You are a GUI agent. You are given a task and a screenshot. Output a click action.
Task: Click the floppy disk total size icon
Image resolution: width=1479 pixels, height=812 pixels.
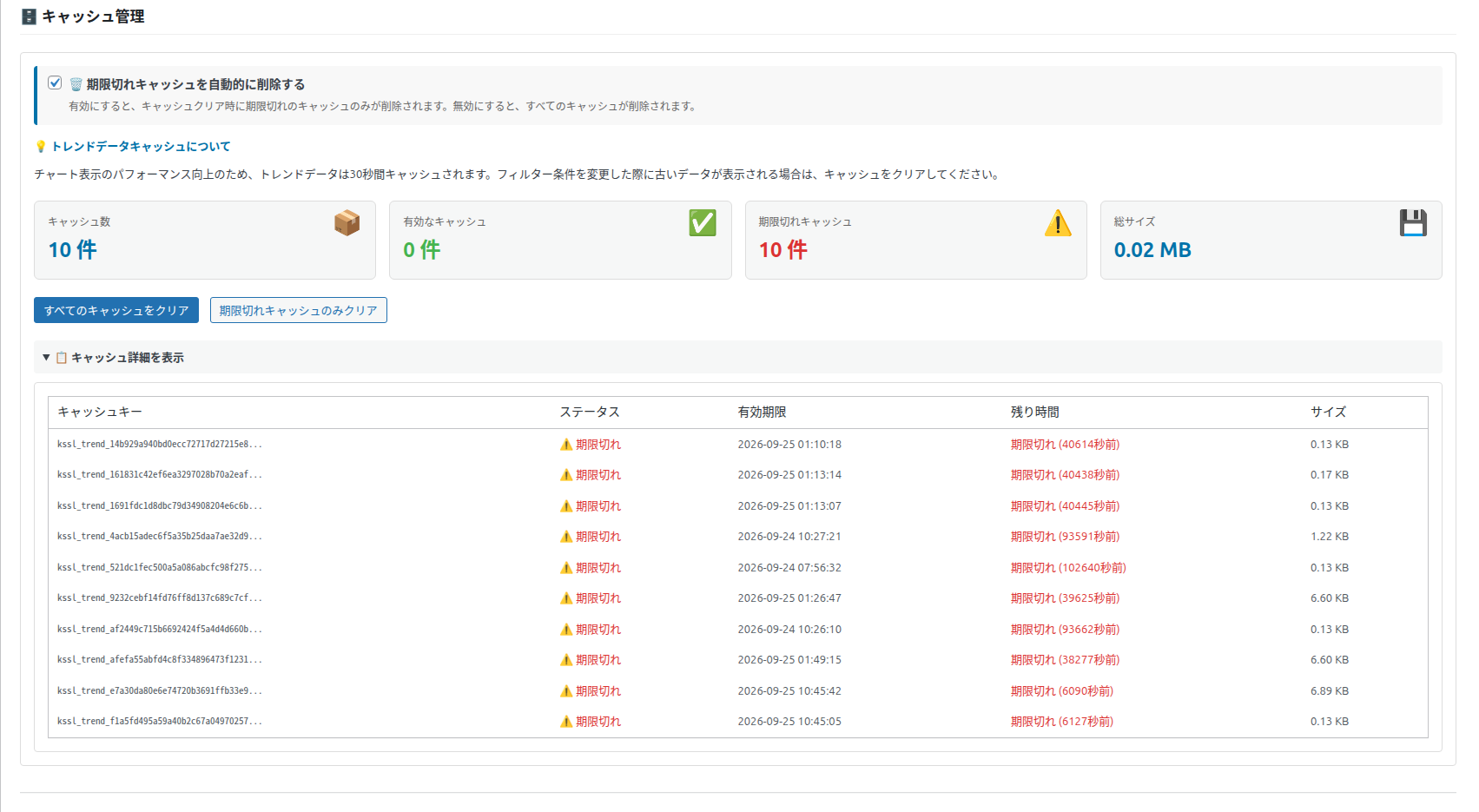click(1413, 223)
